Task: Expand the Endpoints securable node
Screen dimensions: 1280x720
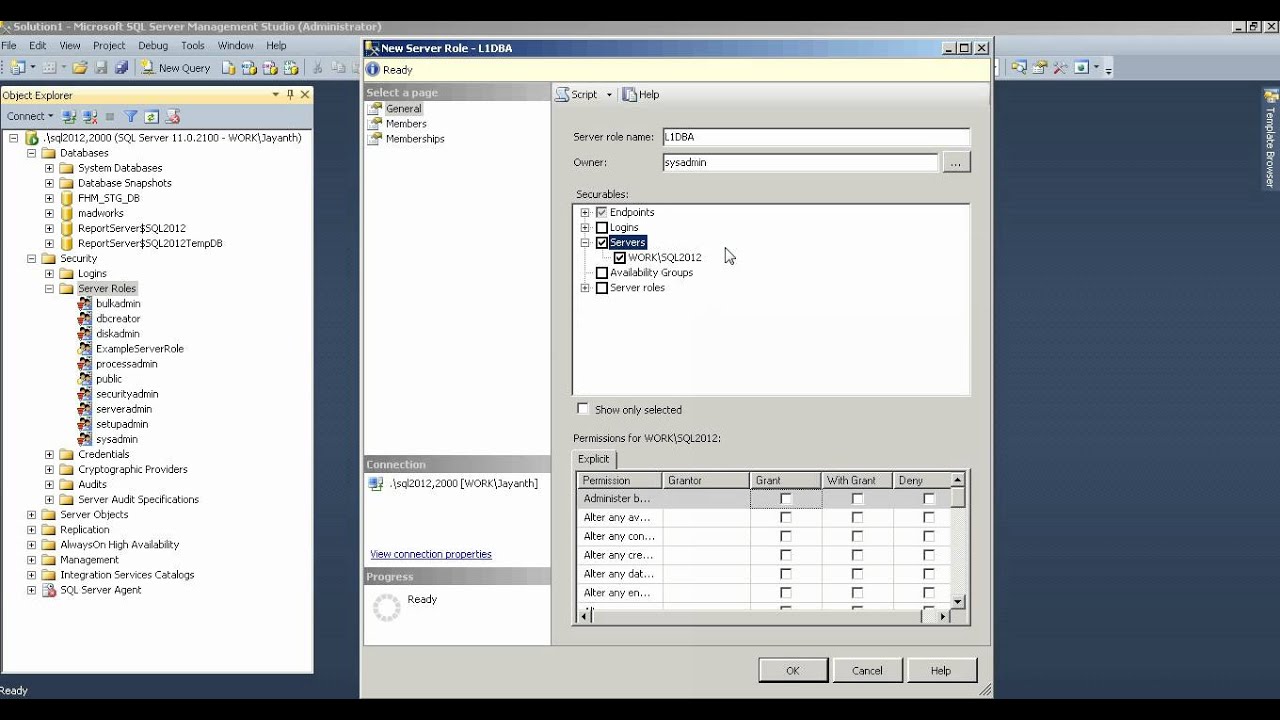Action: point(585,212)
